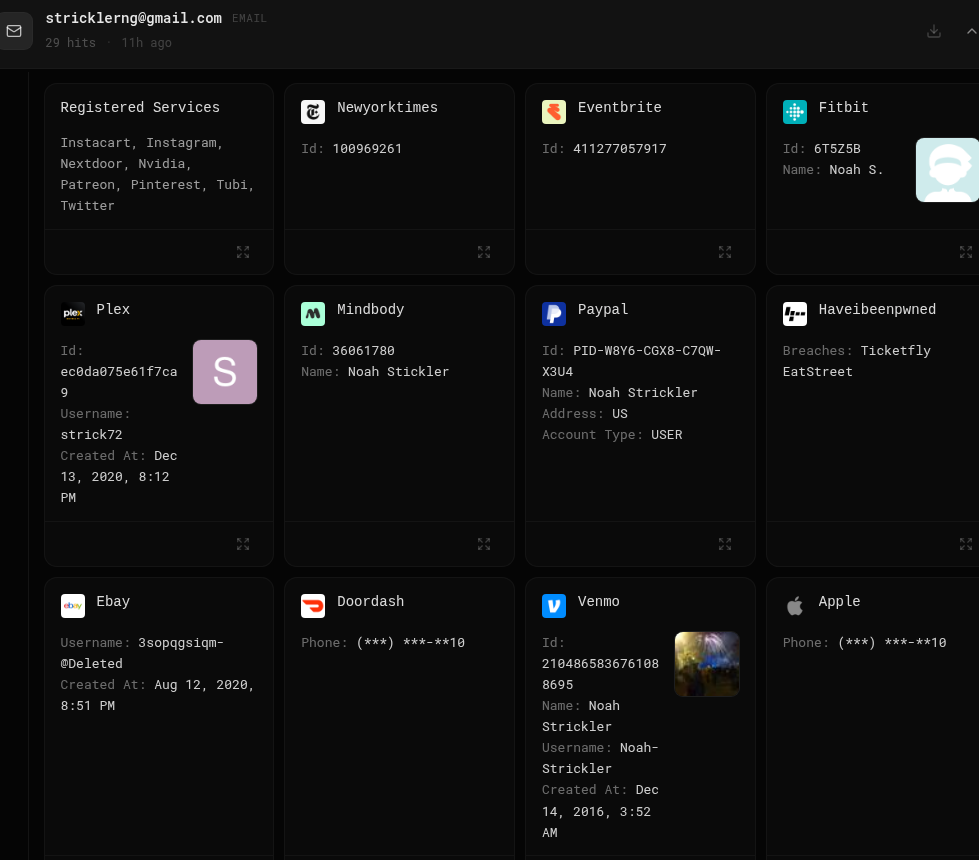Expand the Registered Services card
979x860 pixels.
click(243, 252)
